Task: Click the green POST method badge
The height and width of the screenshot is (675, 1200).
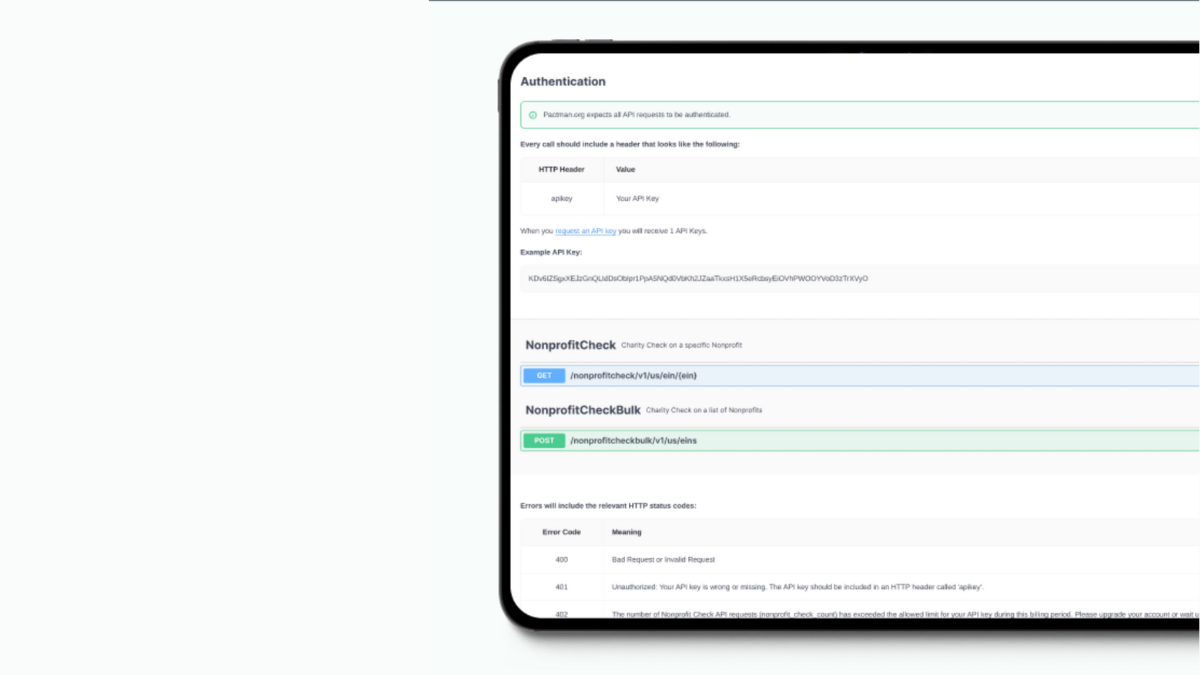Action: (544, 440)
